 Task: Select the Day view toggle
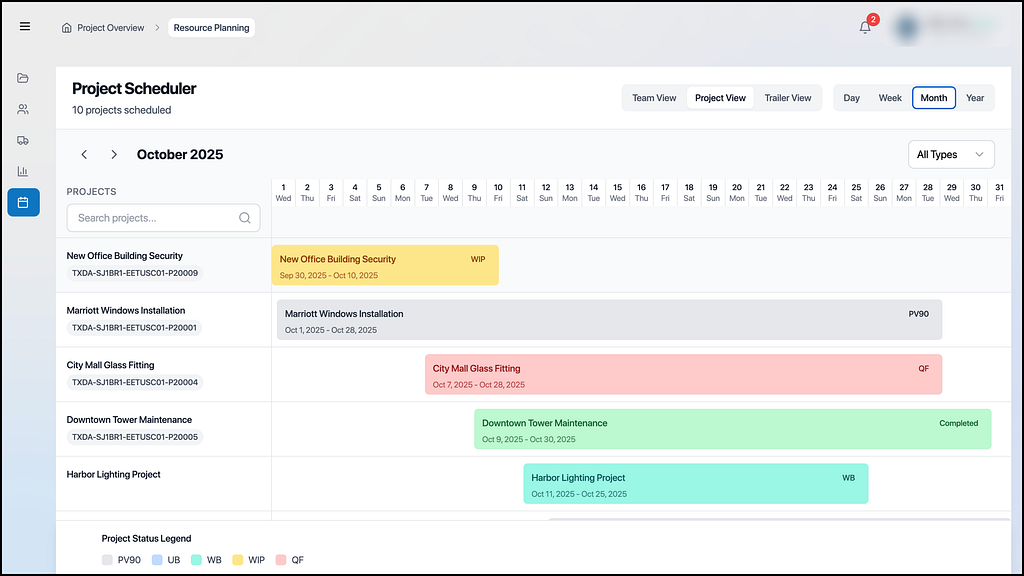click(x=851, y=98)
